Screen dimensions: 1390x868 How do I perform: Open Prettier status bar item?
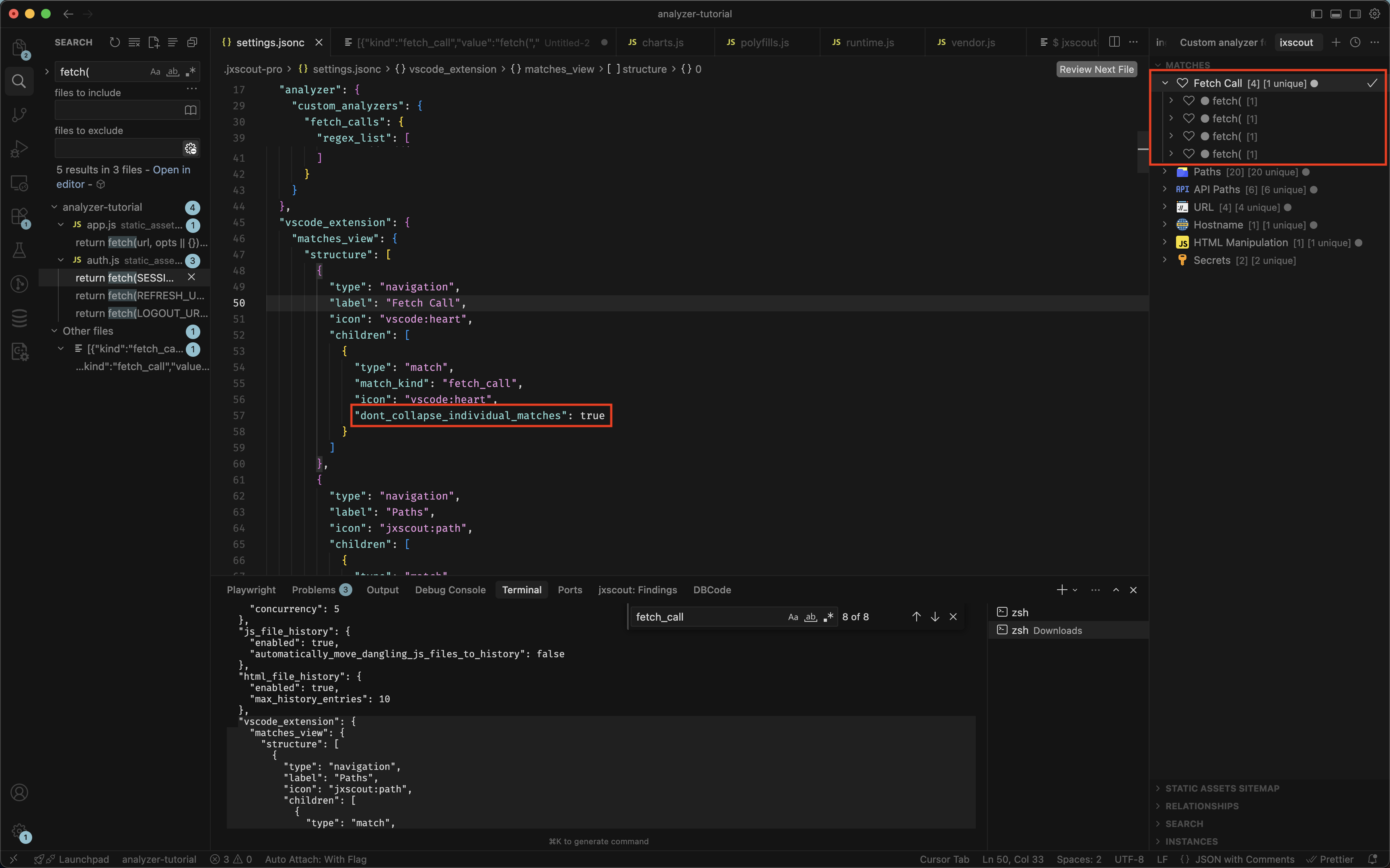[1330, 860]
